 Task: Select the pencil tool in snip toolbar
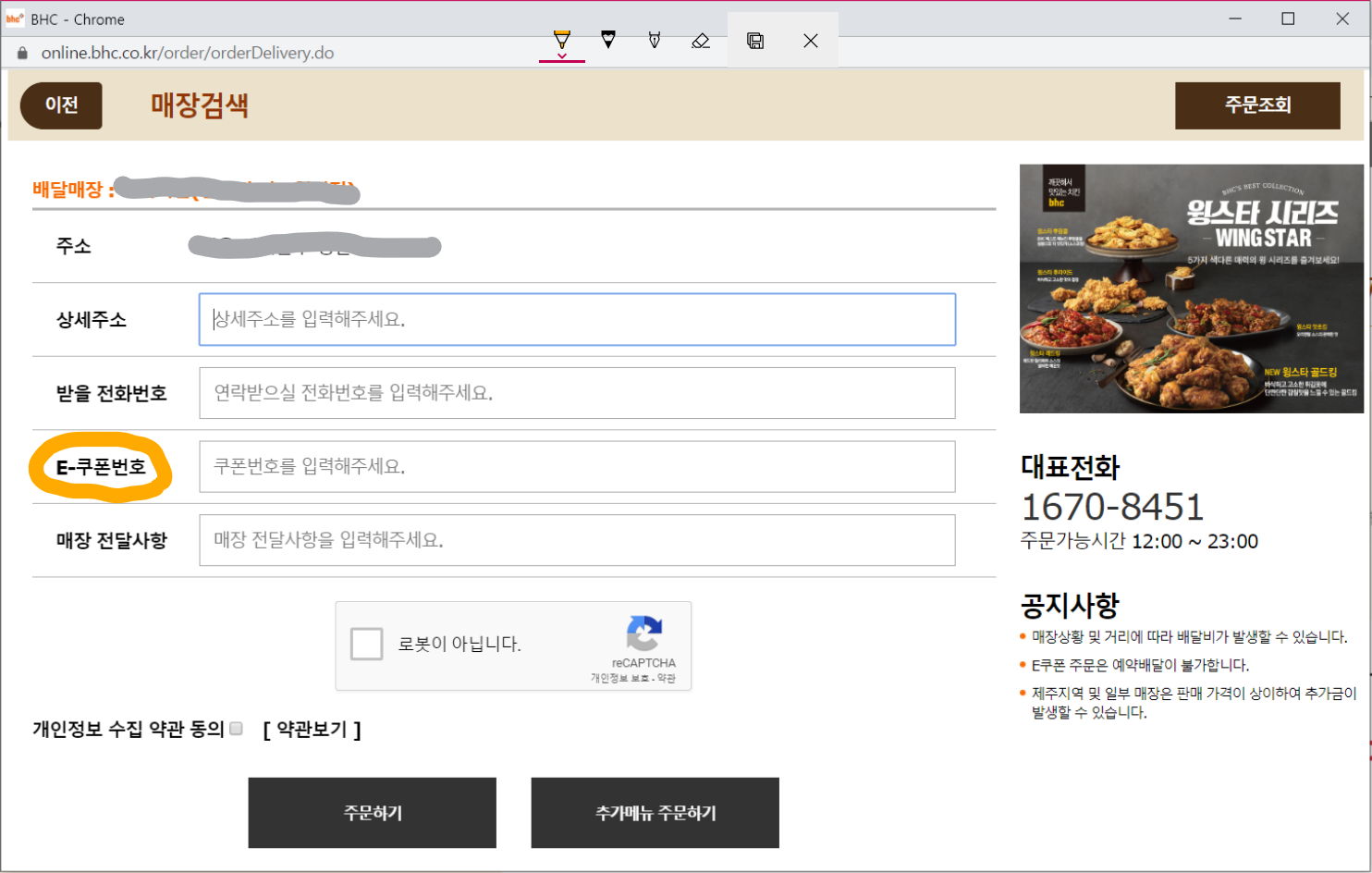(655, 40)
